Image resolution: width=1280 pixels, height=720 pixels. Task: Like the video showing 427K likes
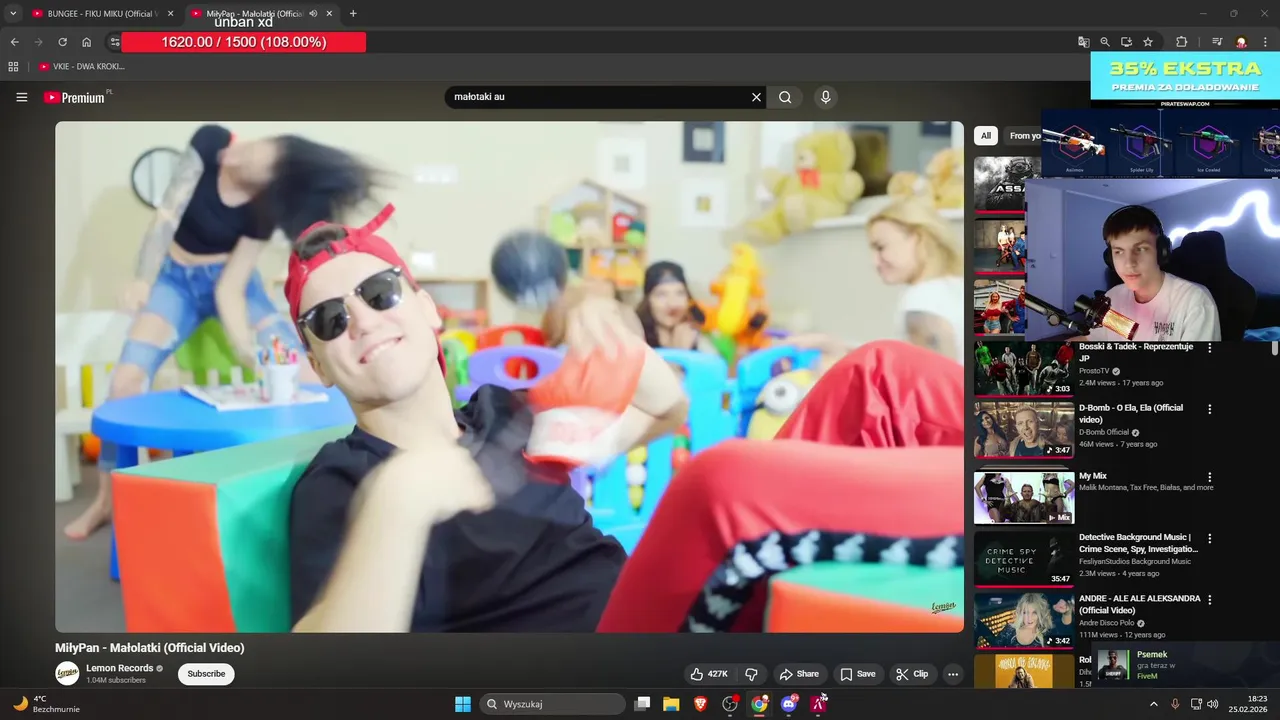click(x=710, y=674)
